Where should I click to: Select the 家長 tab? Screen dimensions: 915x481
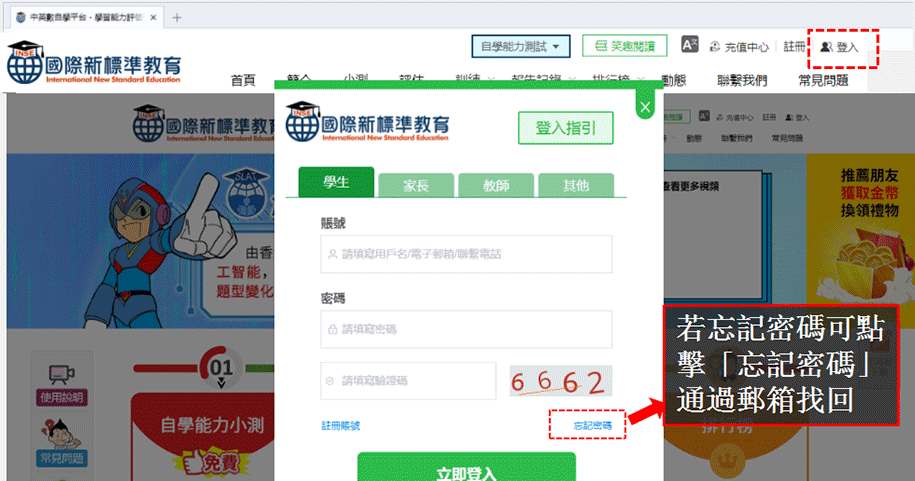click(416, 186)
